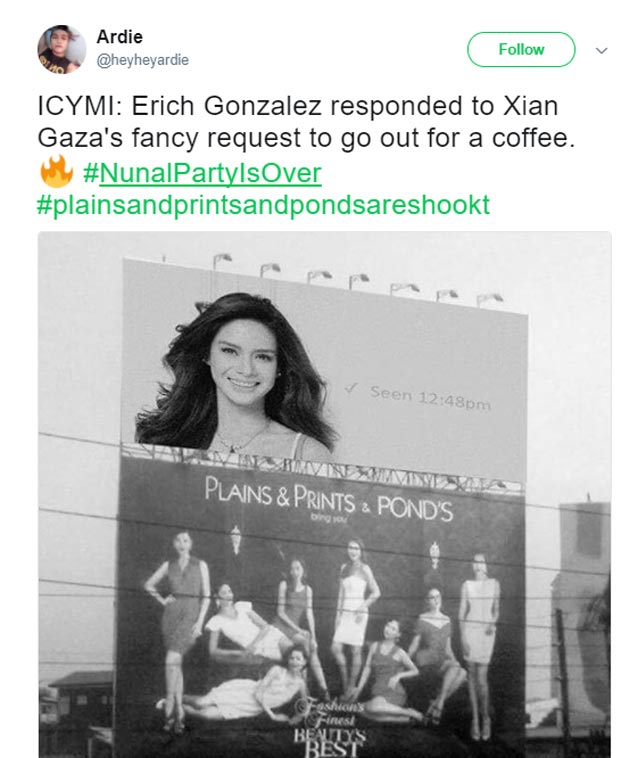Open the Ardie display name link
This screenshot has height=758, width=640.
119,37
